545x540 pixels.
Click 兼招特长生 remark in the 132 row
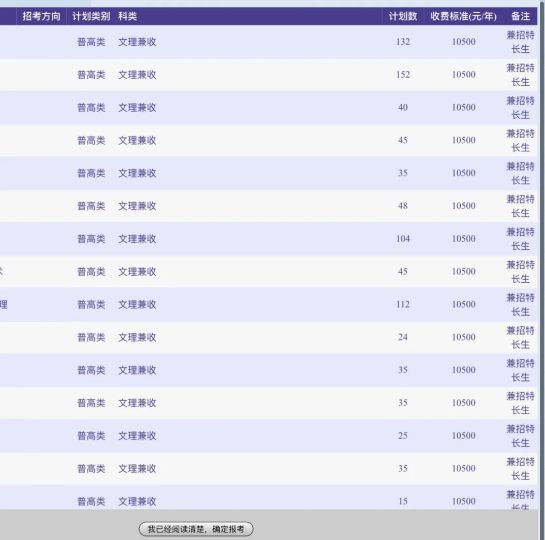click(520, 42)
